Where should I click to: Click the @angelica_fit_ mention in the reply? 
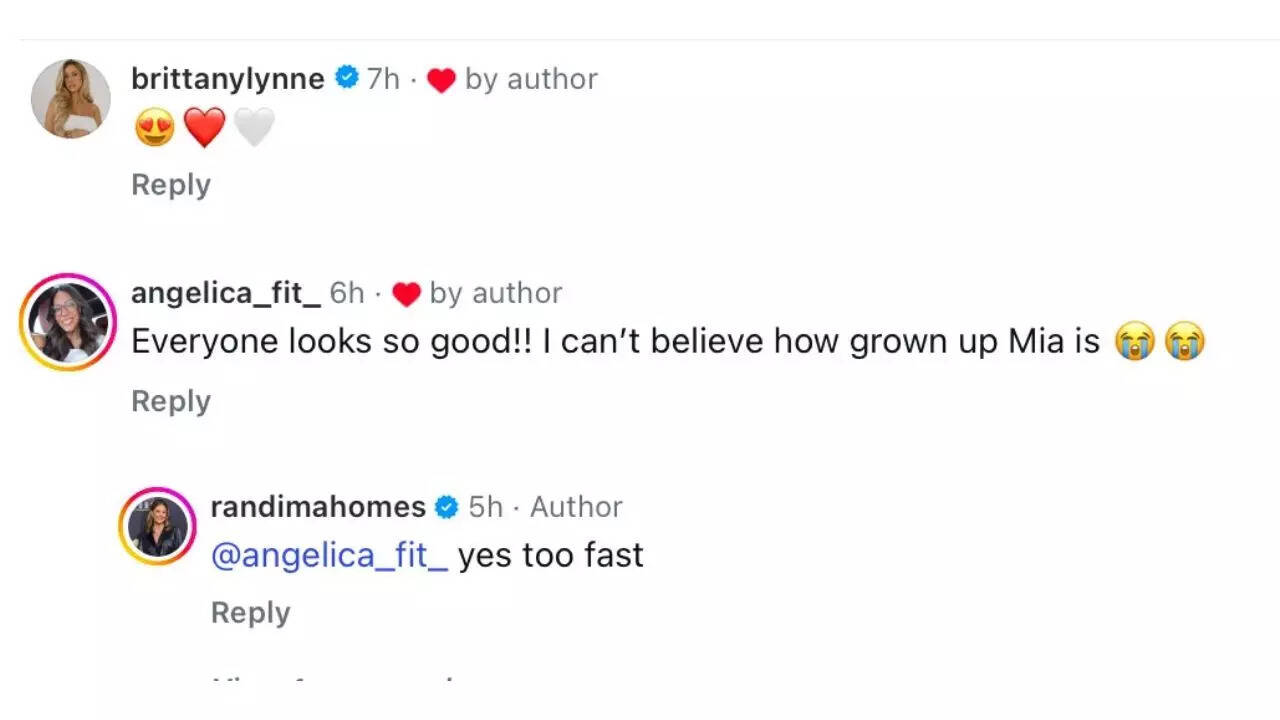pyautogui.click(x=330, y=555)
